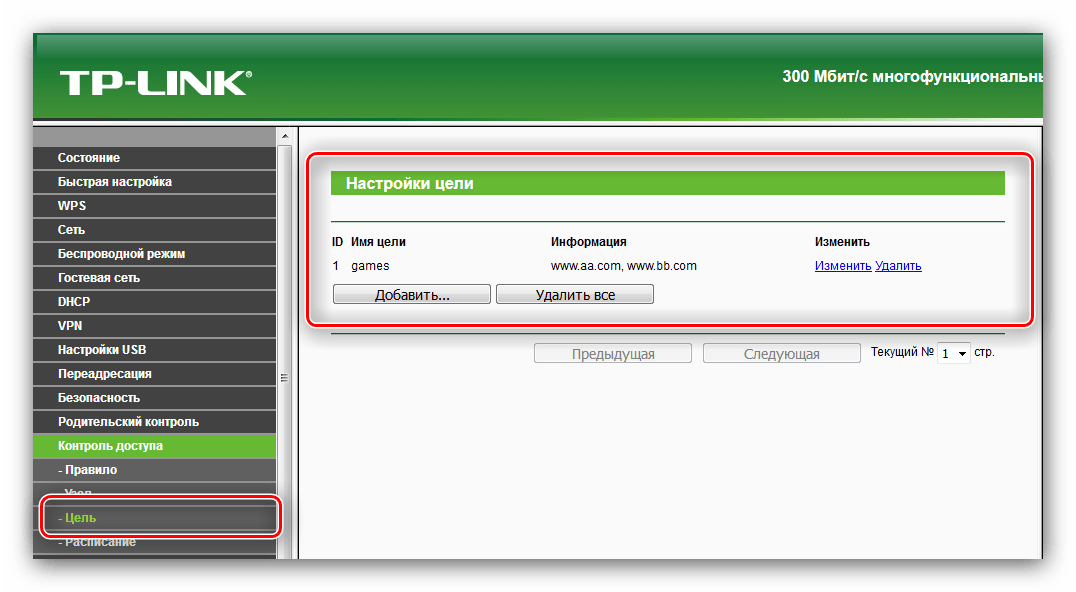Expand the Сеть section

(71, 230)
